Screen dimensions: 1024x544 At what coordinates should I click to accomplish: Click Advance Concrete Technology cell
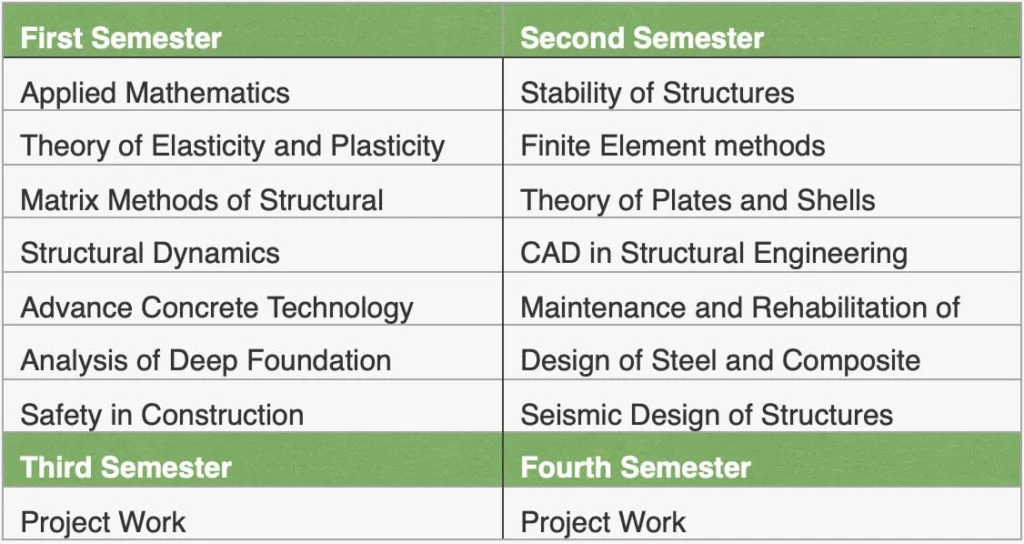[217, 307]
